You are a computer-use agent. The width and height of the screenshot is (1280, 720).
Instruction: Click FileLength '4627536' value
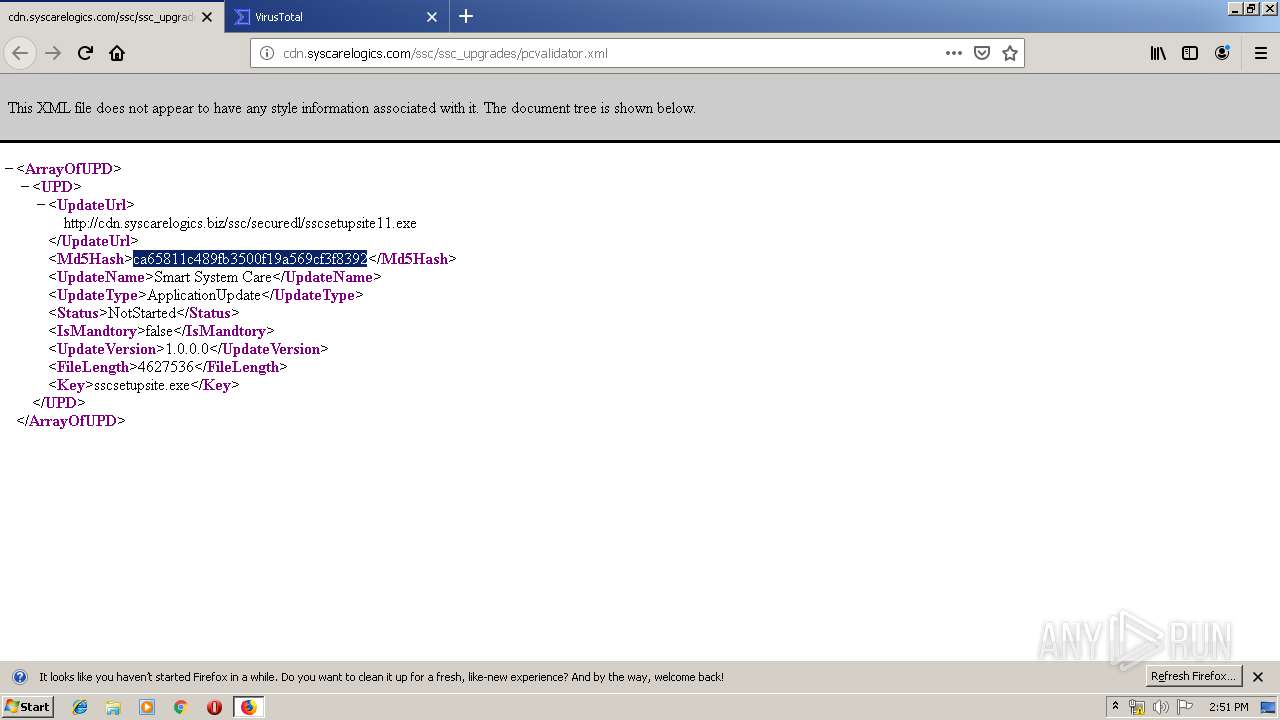[166, 367]
